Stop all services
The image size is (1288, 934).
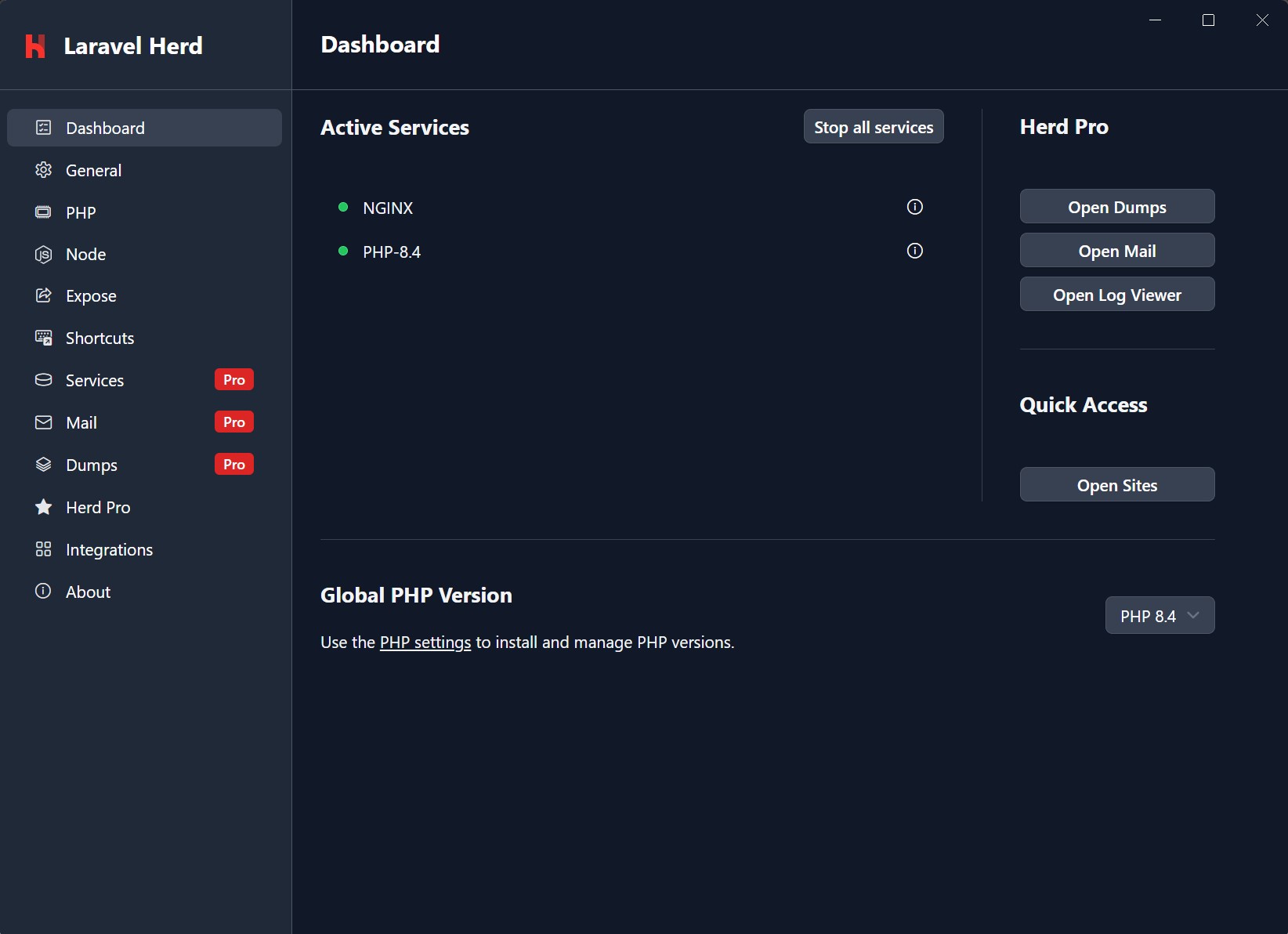coord(873,126)
